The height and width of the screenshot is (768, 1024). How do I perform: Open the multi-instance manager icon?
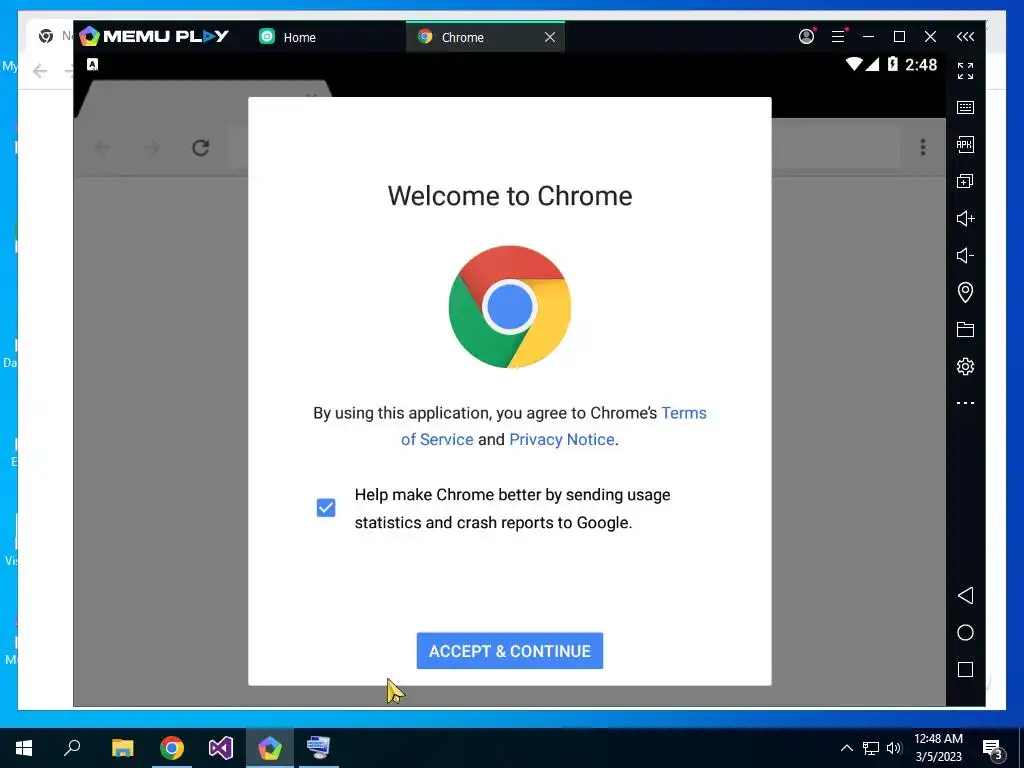tap(965, 181)
